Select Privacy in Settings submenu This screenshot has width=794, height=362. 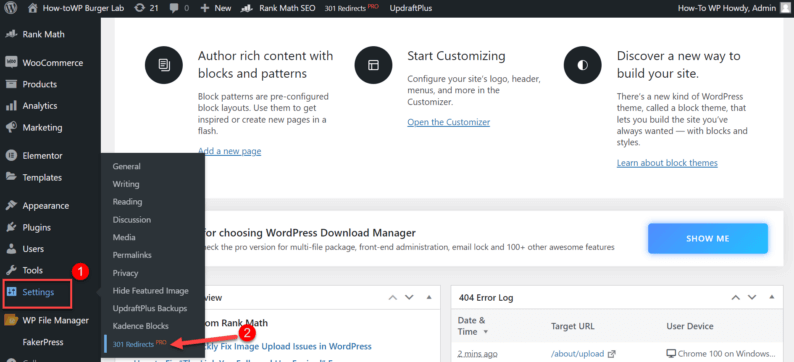pyautogui.click(x=125, y=273)
